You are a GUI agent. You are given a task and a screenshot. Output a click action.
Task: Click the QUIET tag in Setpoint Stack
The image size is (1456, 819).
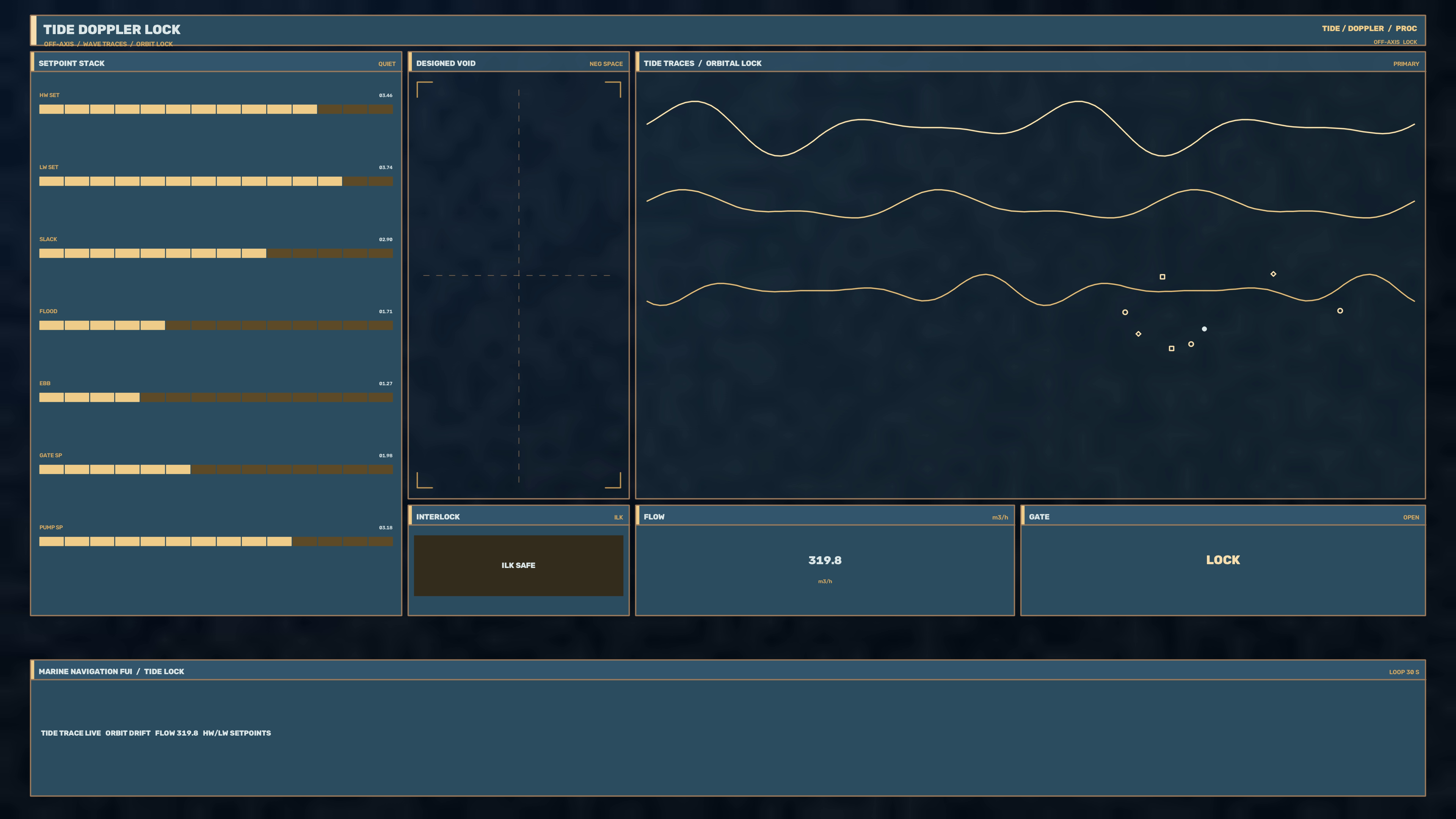coord(387,64)
